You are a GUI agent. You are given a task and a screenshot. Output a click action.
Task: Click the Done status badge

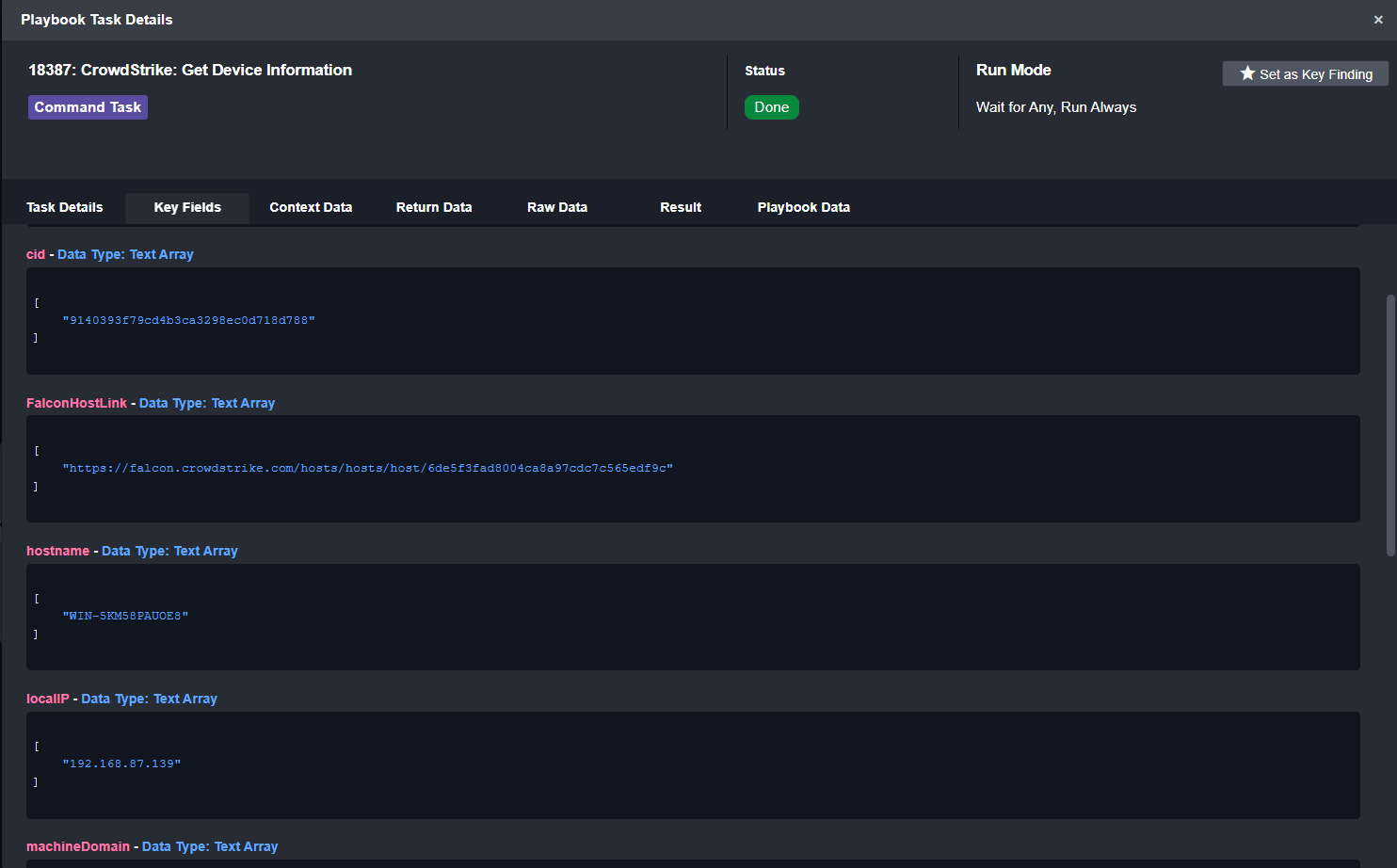772,107
